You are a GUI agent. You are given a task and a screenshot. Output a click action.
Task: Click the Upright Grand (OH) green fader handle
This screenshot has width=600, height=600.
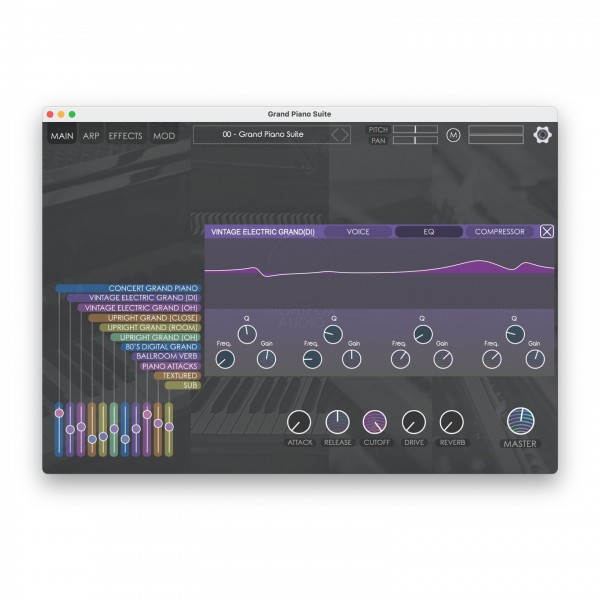(114, 429)
